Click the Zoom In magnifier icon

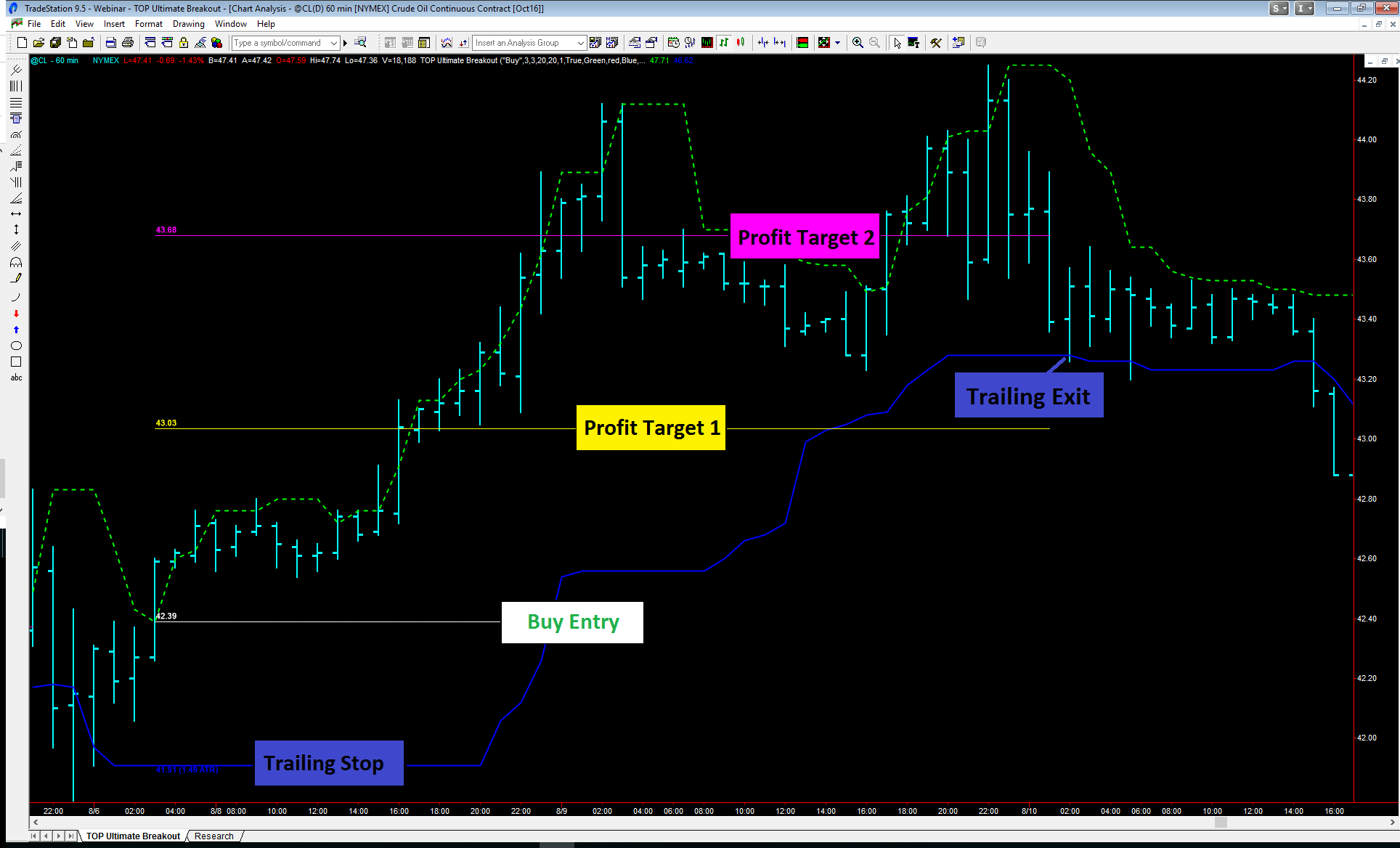pyautogui.click(x=858, y=43)
